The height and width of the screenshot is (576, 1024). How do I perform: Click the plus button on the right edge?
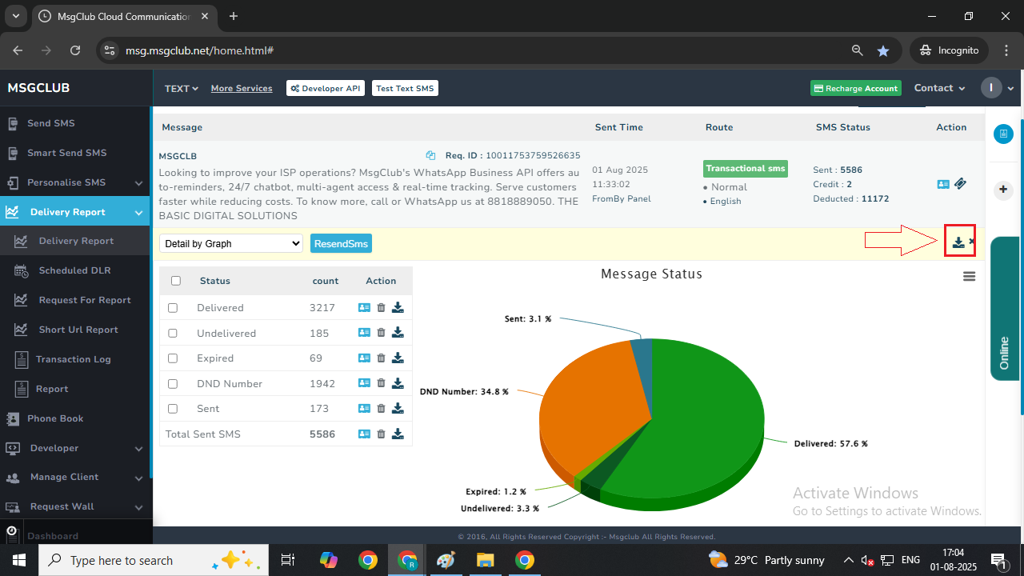[x=1004, y=190]
